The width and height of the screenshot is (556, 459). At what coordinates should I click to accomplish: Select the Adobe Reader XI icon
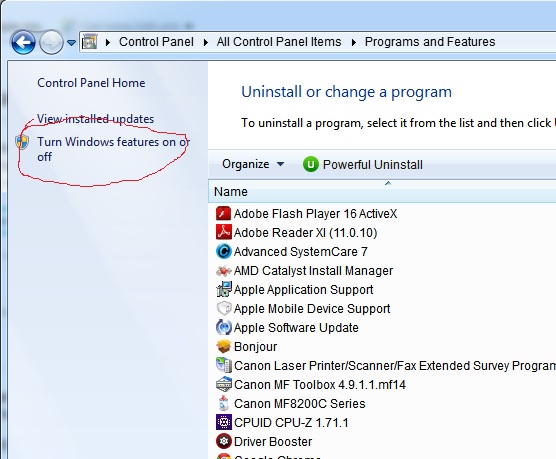point(223,232)
